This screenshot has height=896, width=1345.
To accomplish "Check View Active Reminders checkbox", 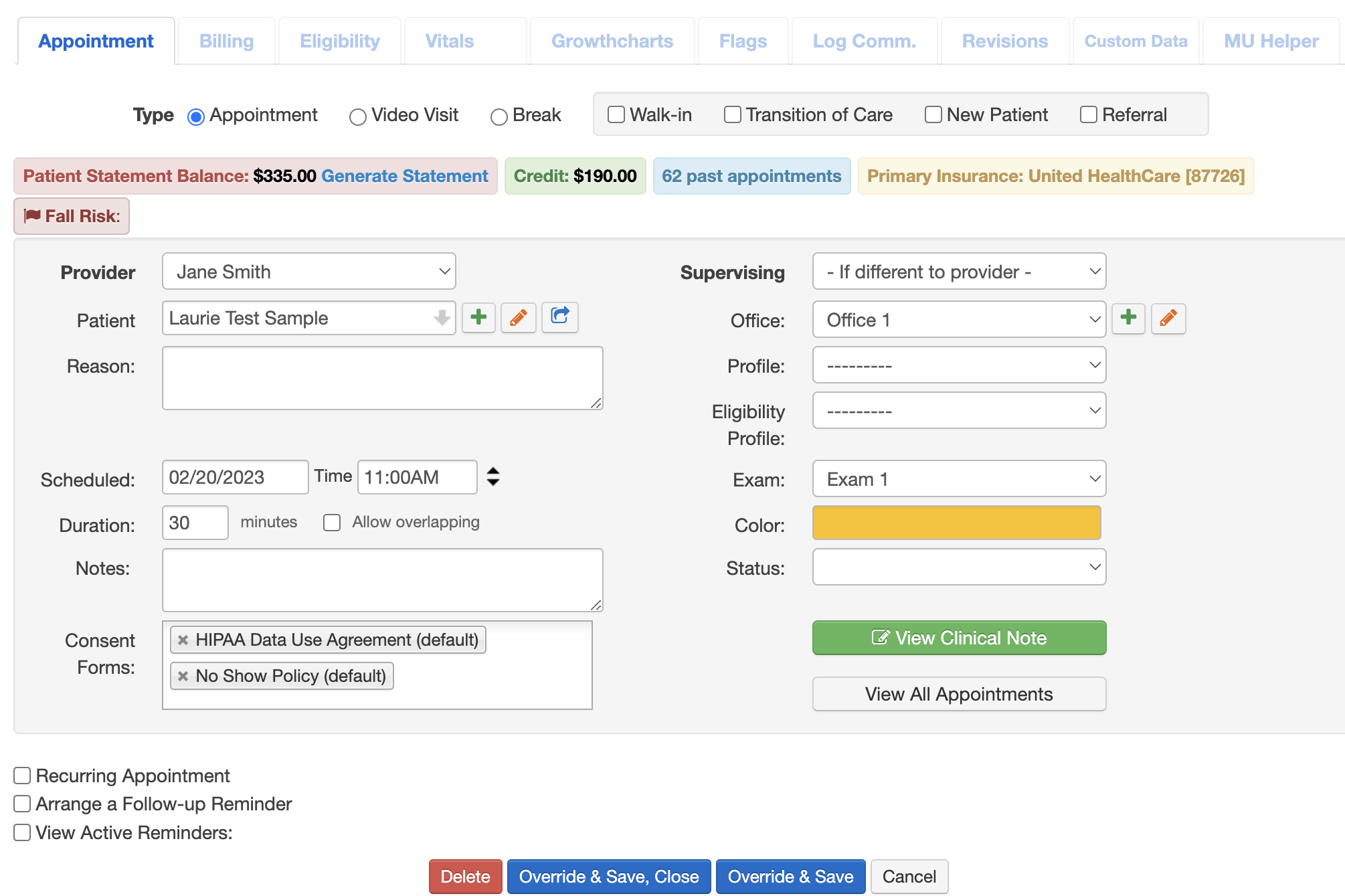I will tap(22, 832).
